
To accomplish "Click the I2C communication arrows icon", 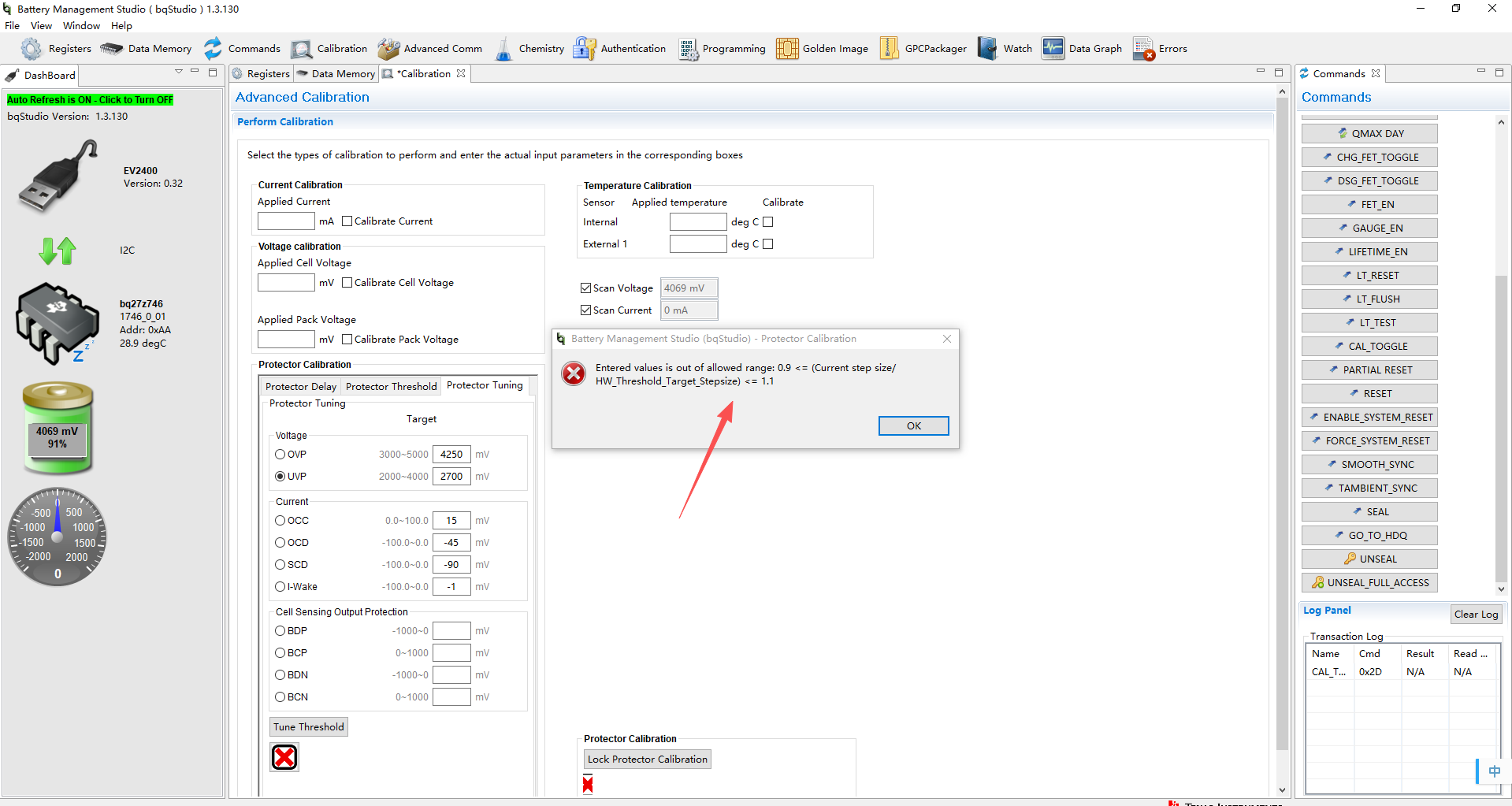I will pyautogui.click(x=58, y=251).
